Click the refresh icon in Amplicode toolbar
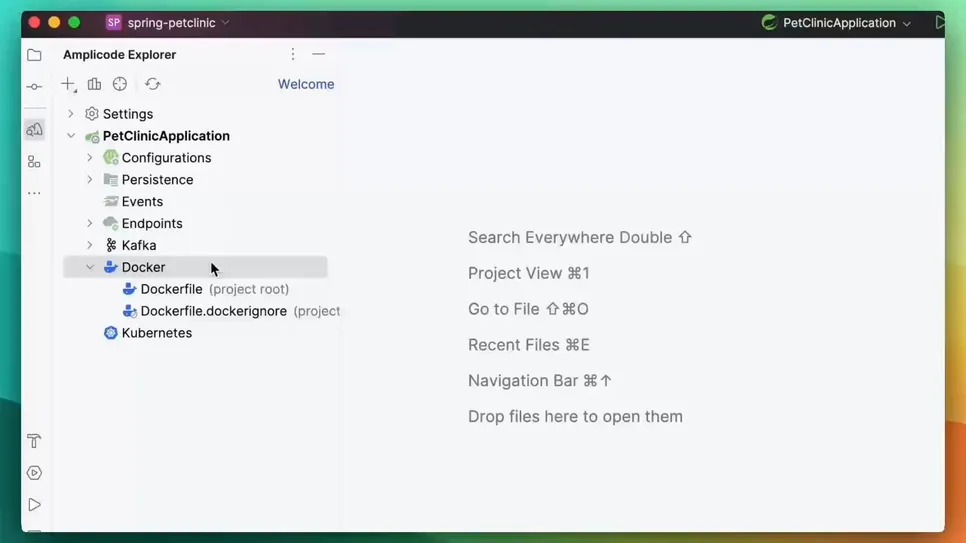Viewport: 966px width, 543px height. point(152,84)
